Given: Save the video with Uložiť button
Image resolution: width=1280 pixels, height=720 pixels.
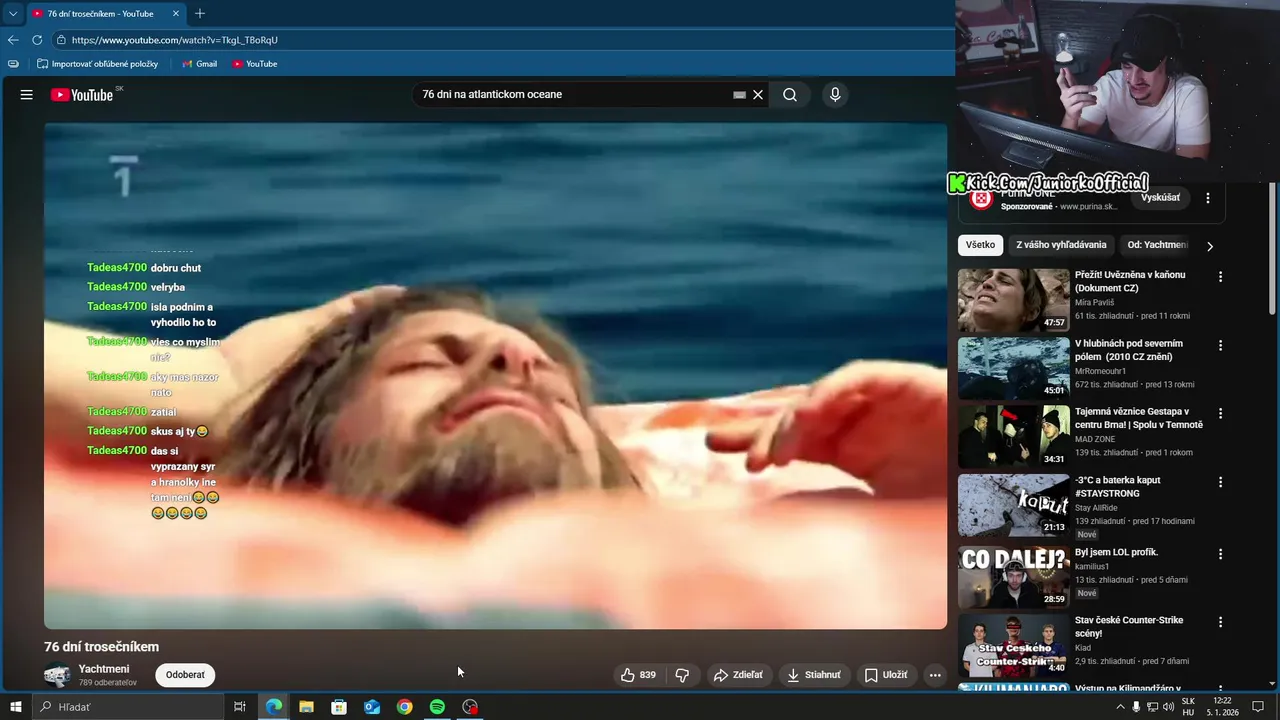Looking at the screenshot, I should [886, 675].
